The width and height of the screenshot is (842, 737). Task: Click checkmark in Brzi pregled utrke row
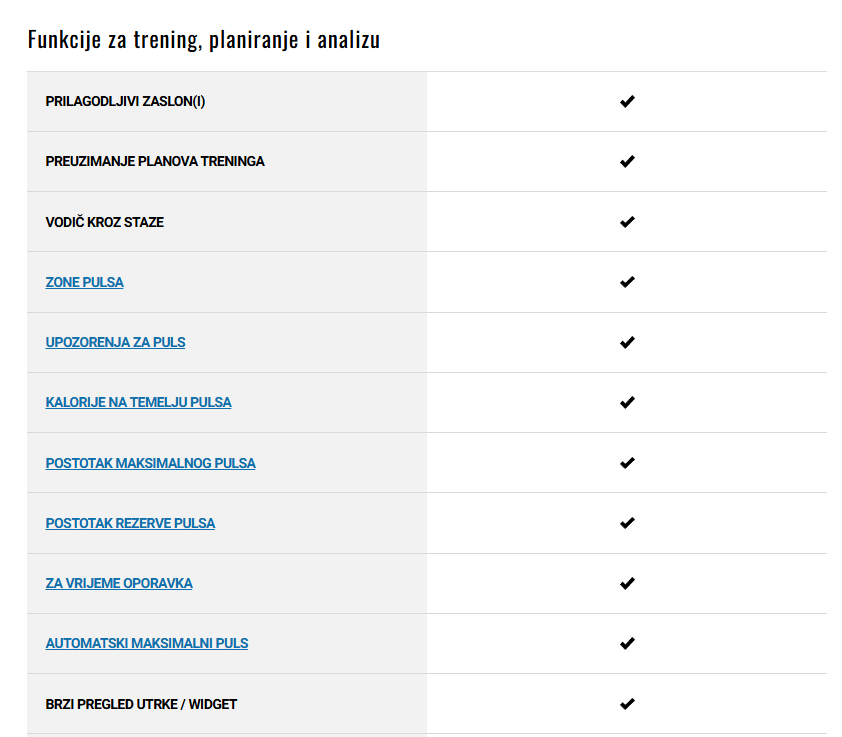coord(627,704)
